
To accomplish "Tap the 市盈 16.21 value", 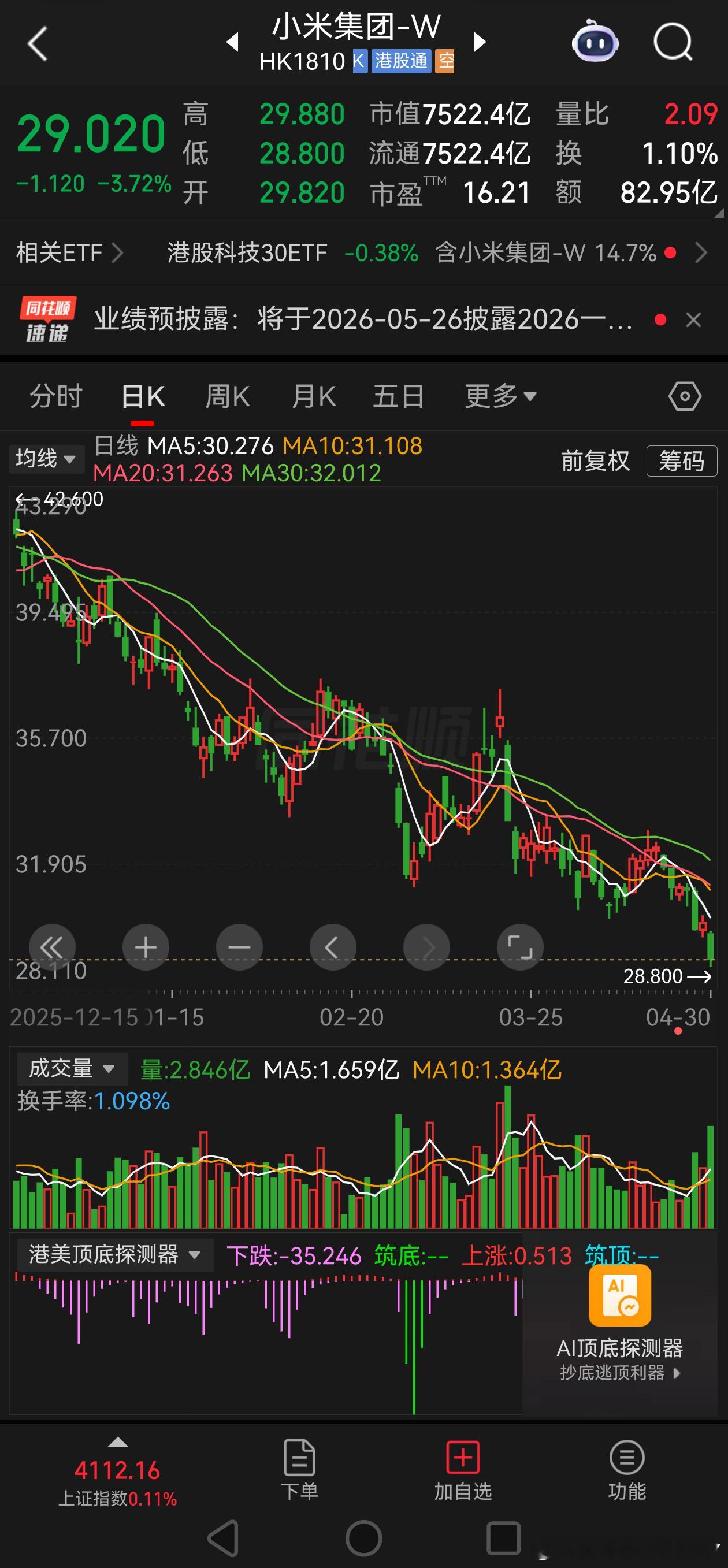I will 451,193.
